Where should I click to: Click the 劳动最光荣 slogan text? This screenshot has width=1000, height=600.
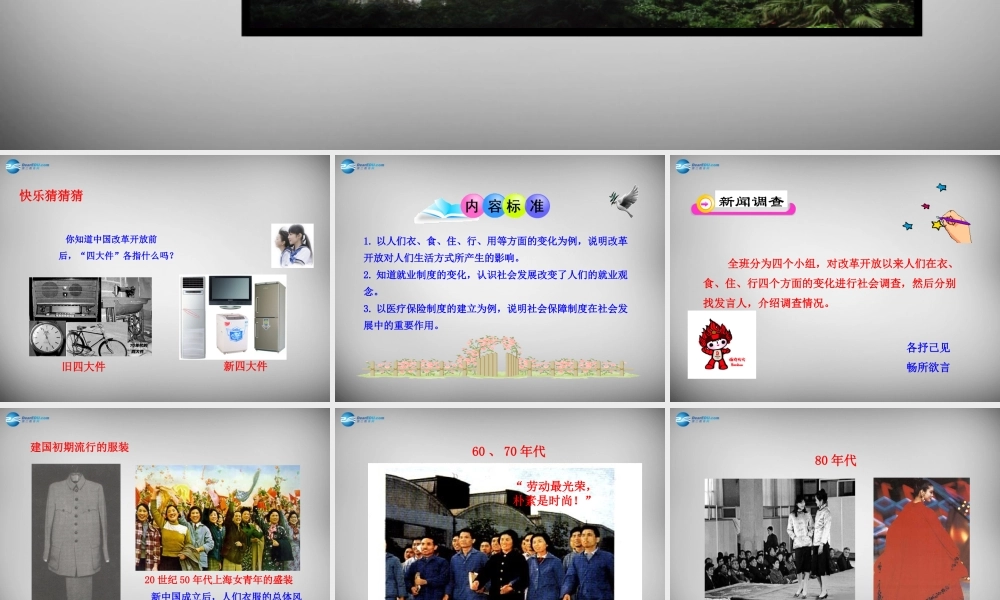[554, 494]
